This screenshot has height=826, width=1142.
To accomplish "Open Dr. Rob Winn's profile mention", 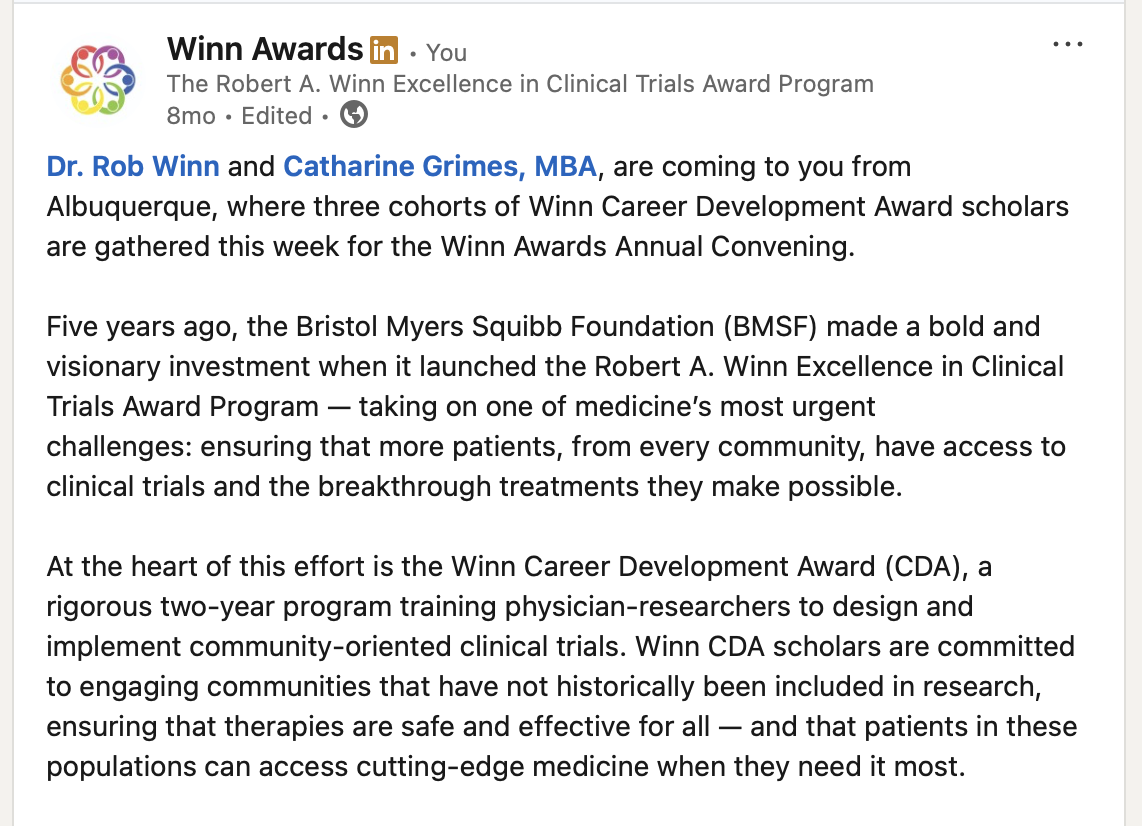I will (133, 166).
